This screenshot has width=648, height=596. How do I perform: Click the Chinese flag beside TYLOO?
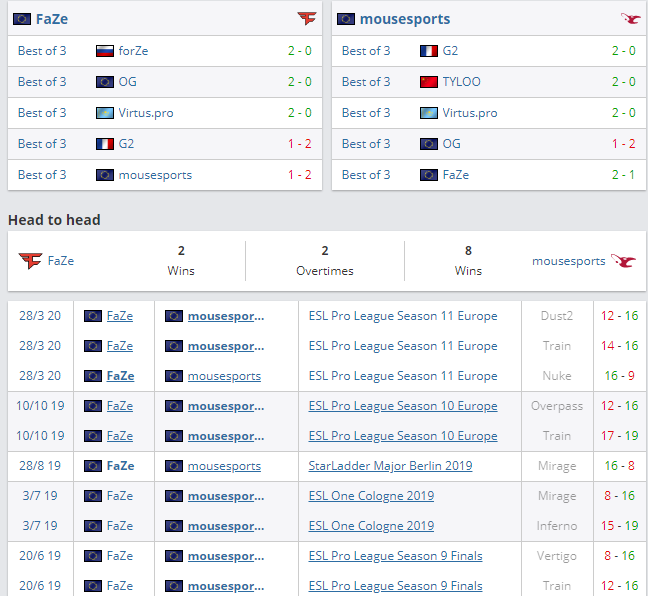tap(429, 82)
